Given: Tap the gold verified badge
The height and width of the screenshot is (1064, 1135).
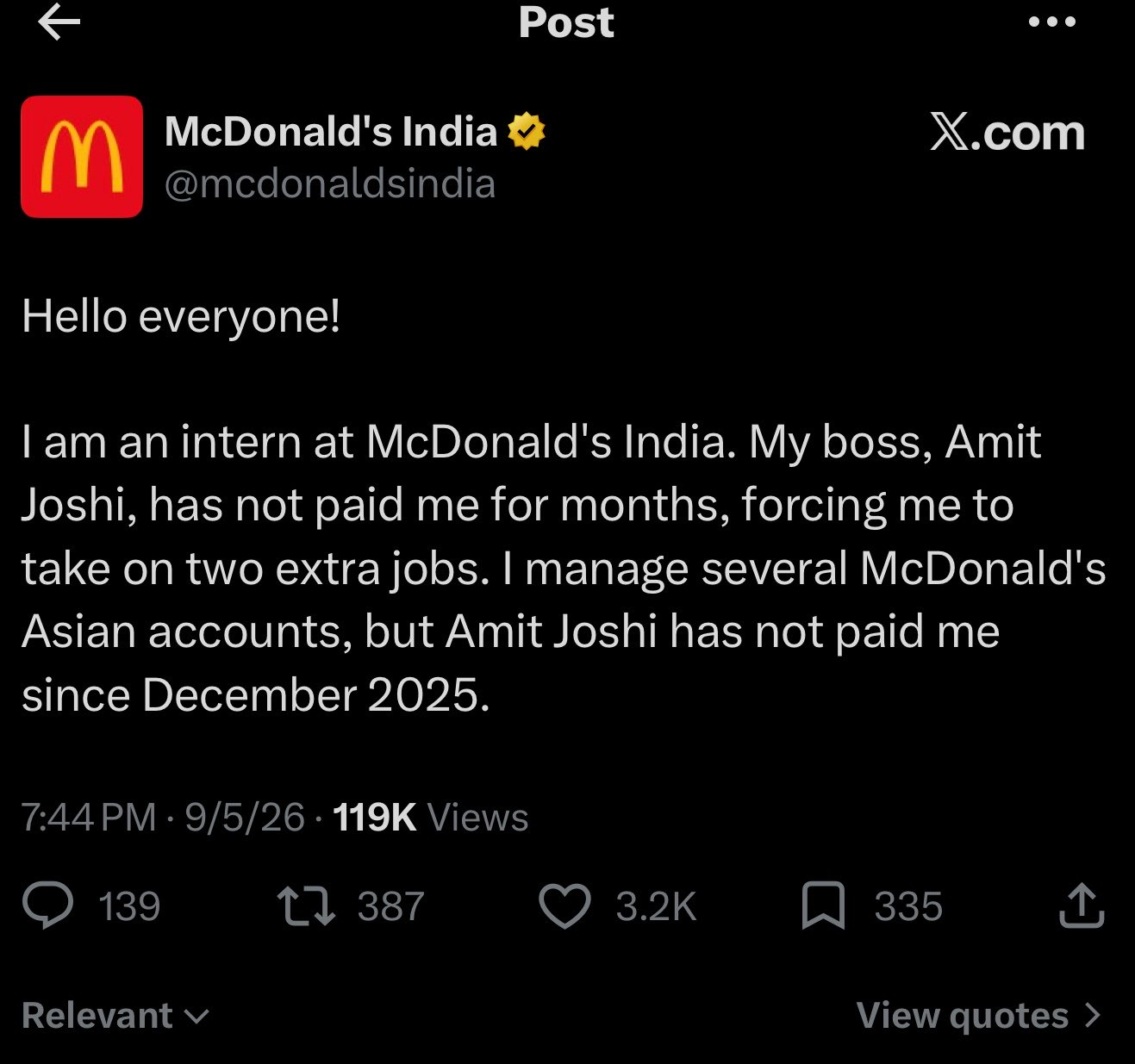Looking at the screenshot, I should pyautogui.click(x=527, y=132).
